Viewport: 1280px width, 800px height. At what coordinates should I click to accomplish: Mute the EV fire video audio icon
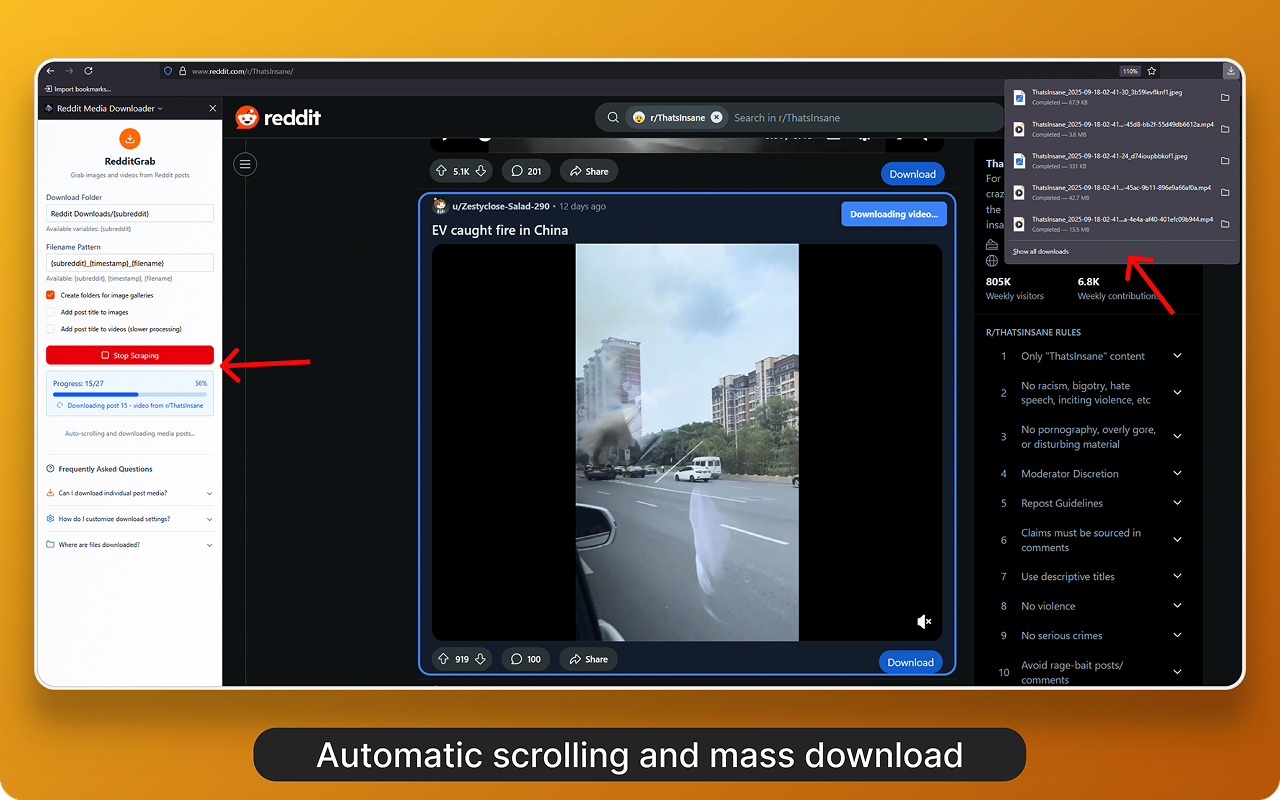coord(923,621)
